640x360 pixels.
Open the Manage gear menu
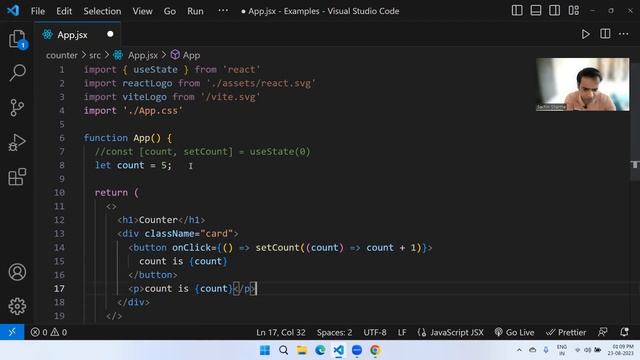(x=17, y=306)
